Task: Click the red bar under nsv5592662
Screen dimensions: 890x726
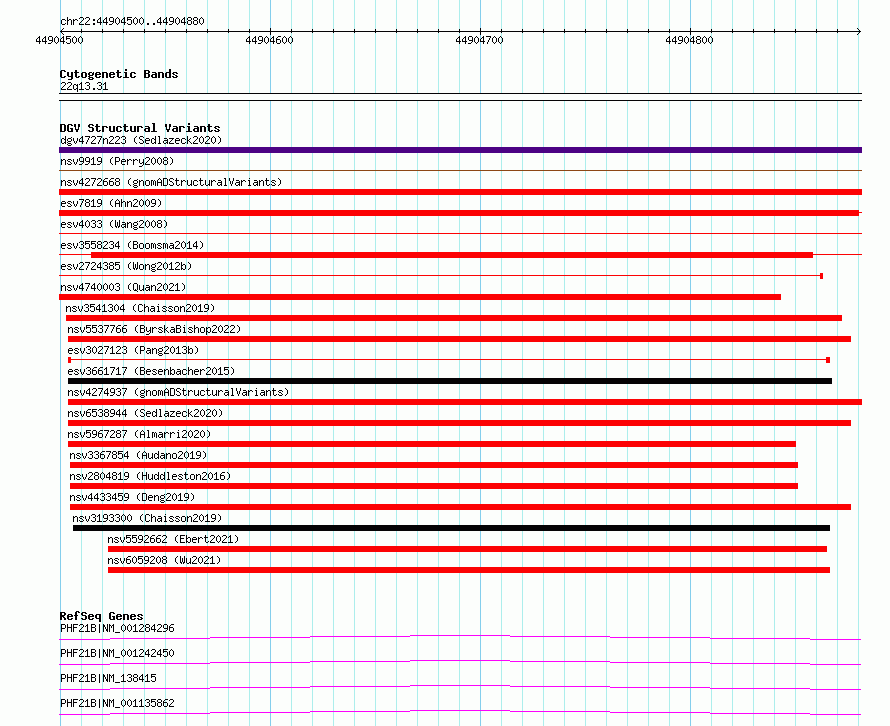Action: click(x=467, y=549)
